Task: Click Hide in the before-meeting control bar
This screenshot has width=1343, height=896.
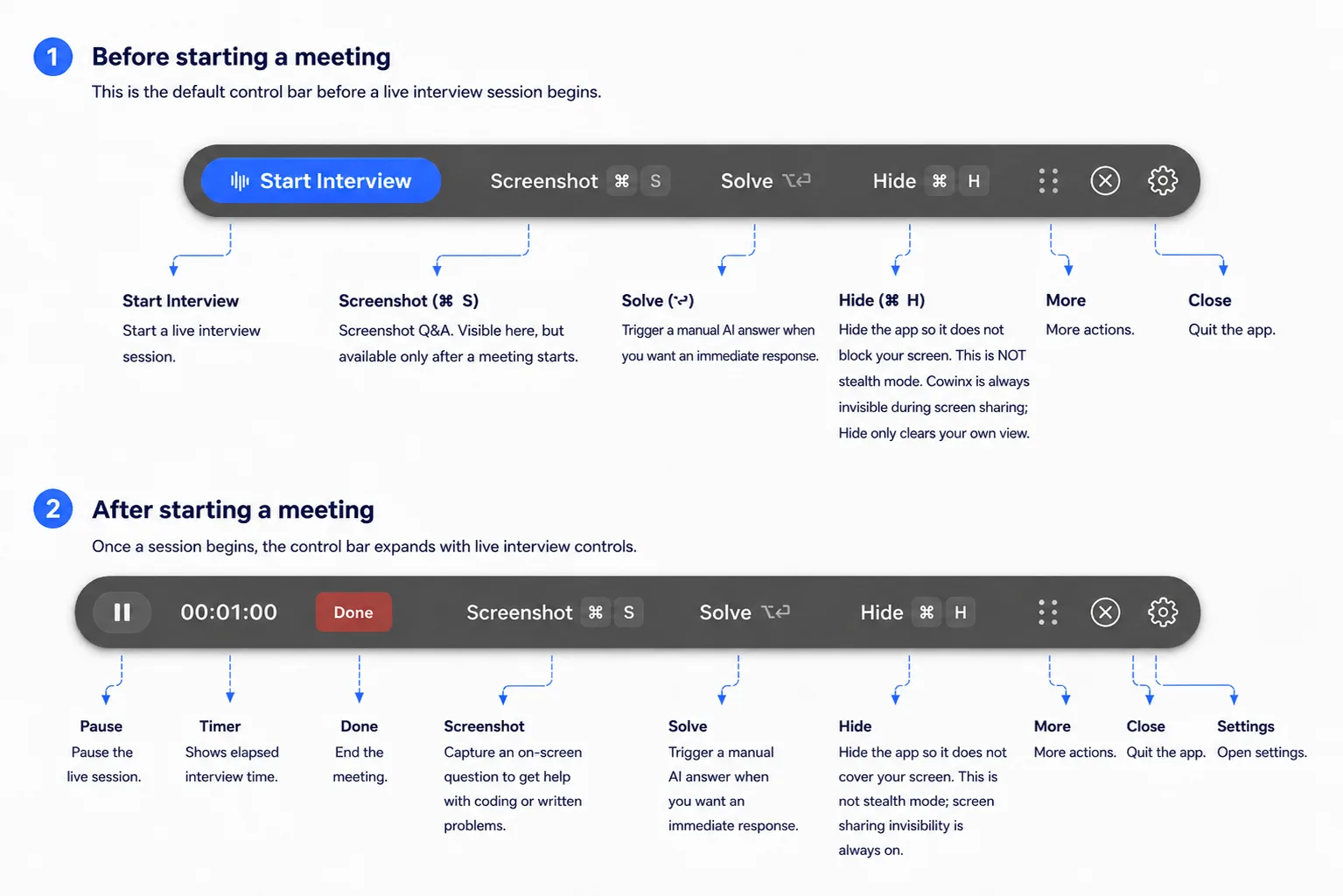Action: (930, 181)
